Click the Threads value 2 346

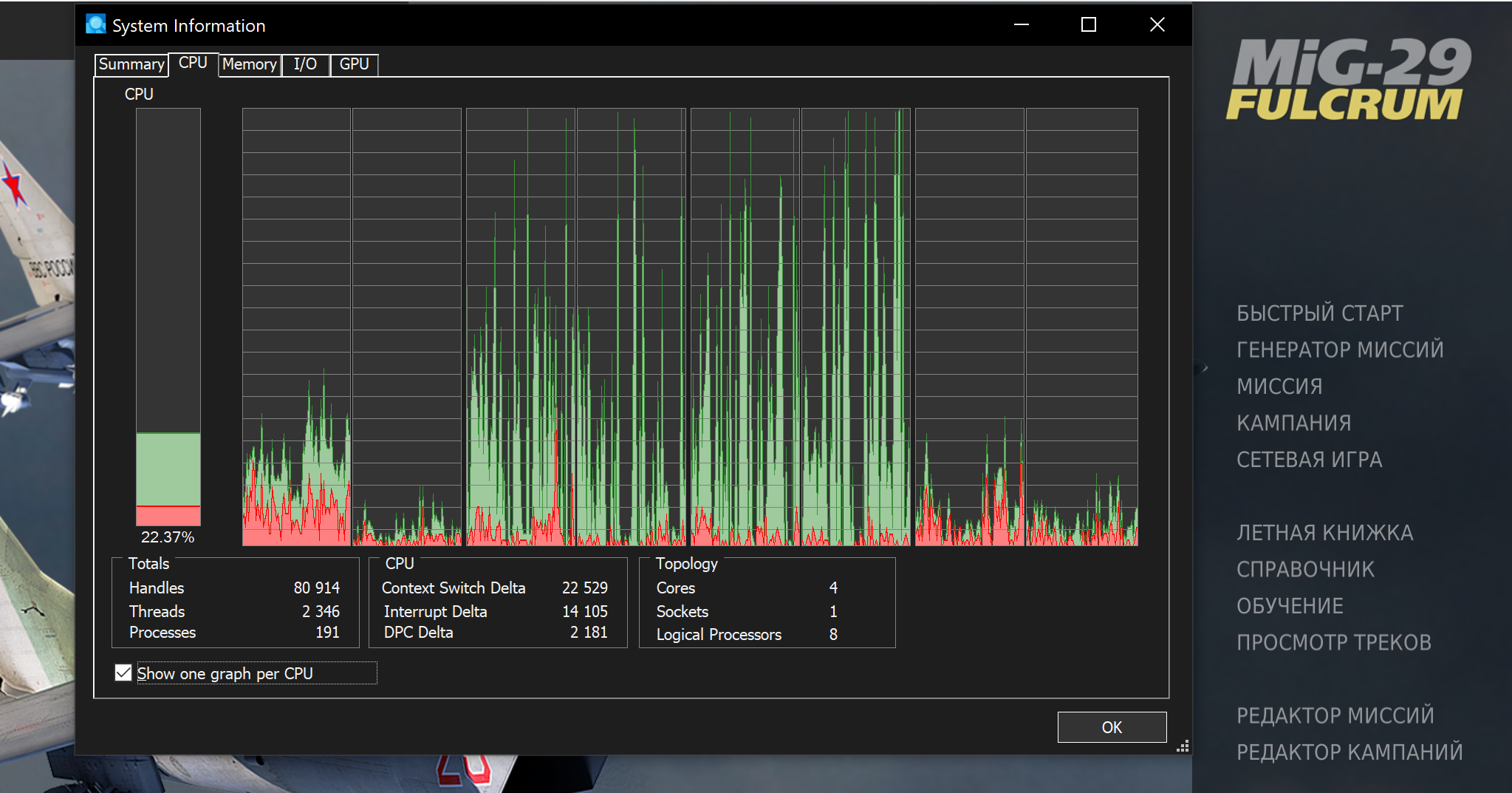pos(321,611)
